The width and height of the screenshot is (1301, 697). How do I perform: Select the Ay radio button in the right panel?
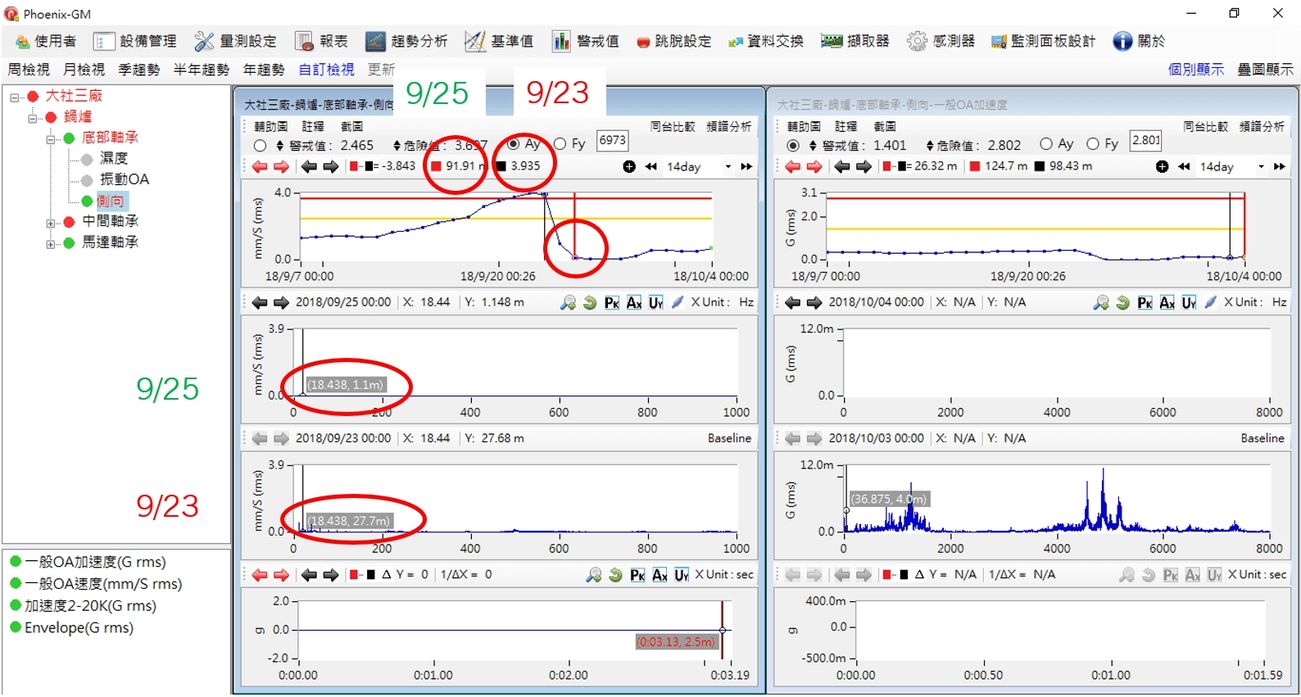tap(1047, 145)
